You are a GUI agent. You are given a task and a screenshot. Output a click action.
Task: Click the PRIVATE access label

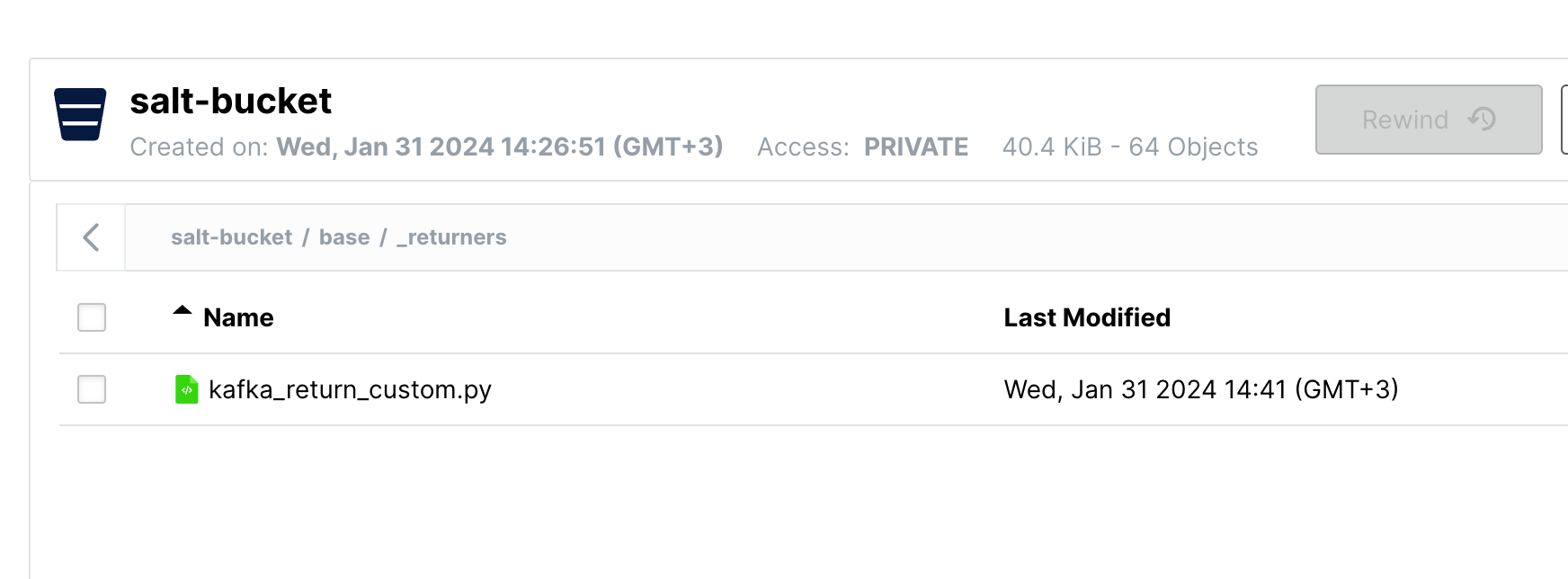pos(915,147)
